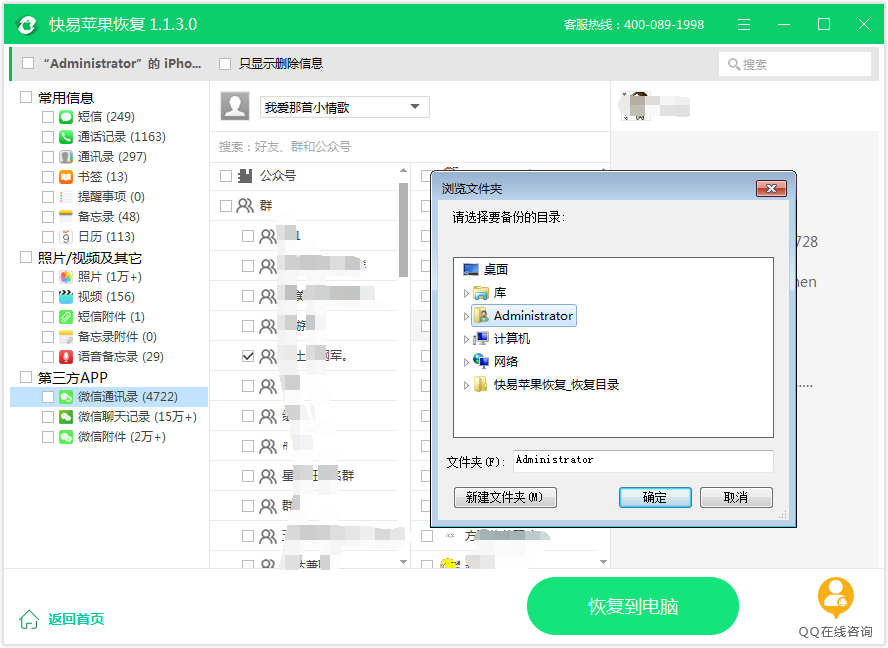Enable 只显示删除信息 checkbox
888x648 pixels.
click(x=225, y=64)
